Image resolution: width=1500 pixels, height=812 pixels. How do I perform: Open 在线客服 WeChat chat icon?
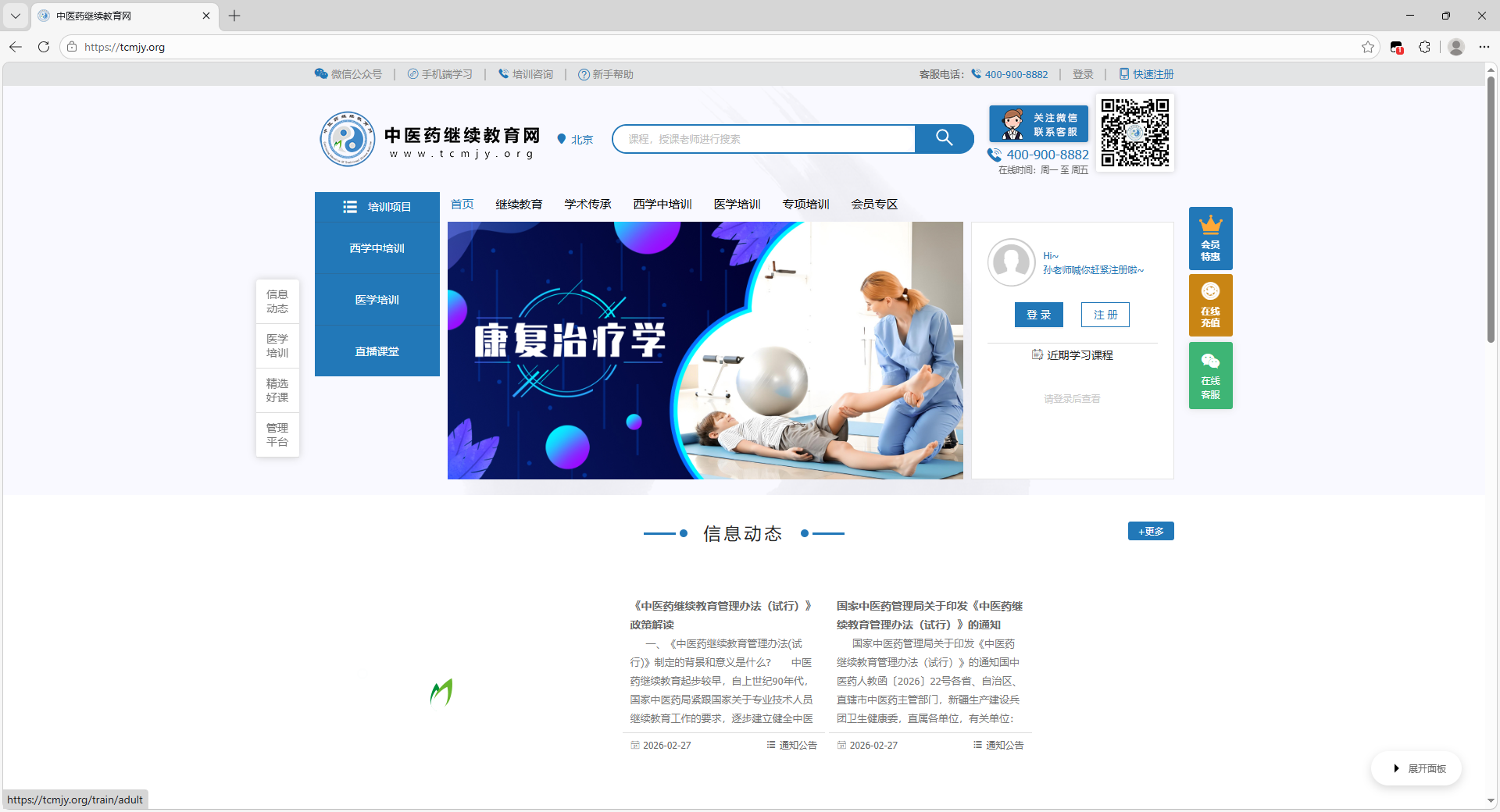1210,375
